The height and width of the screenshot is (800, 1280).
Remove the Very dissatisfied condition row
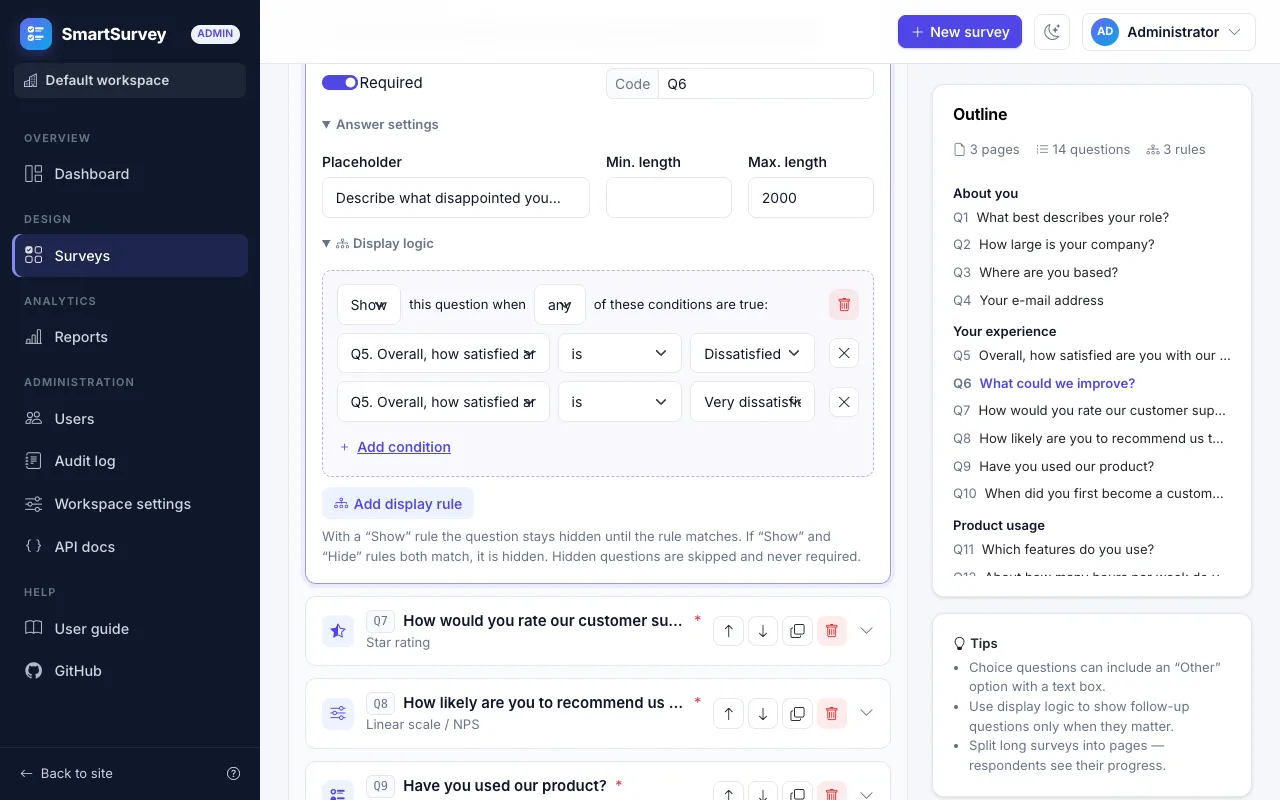[844, 401]
